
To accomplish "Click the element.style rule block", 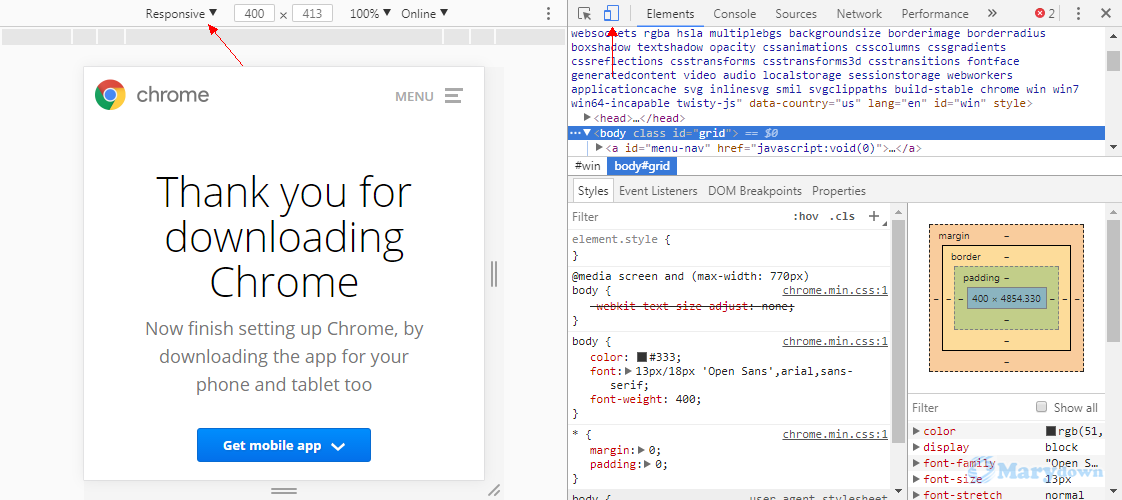I will tap(730, 247).
